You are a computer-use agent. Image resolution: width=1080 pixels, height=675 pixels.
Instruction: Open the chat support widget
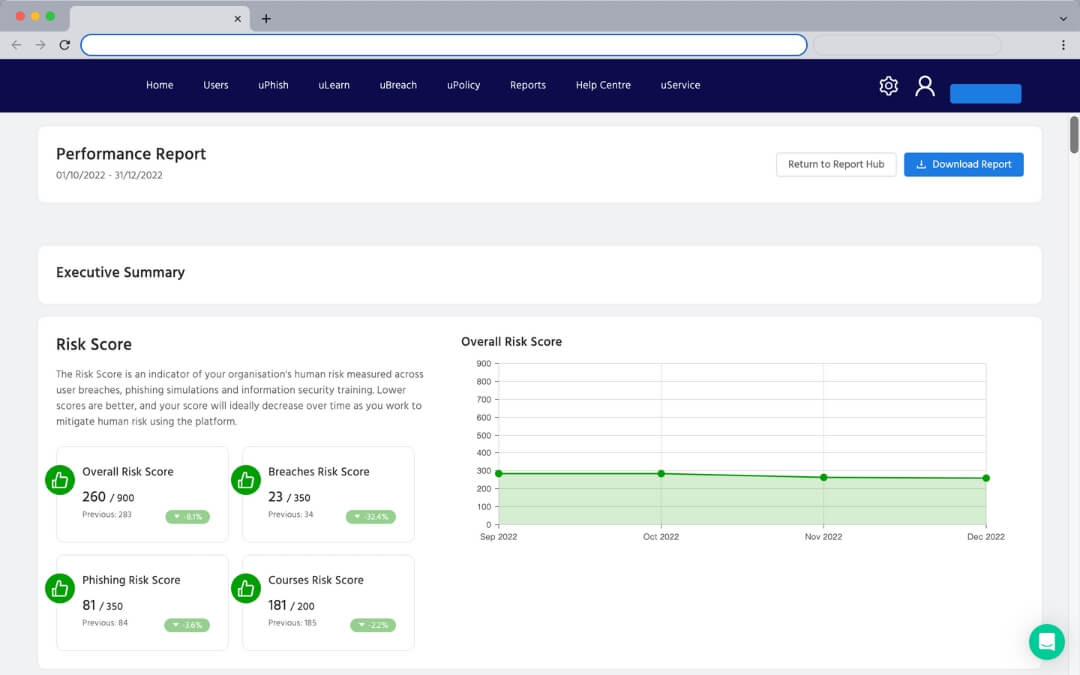tap(1046, 642)
